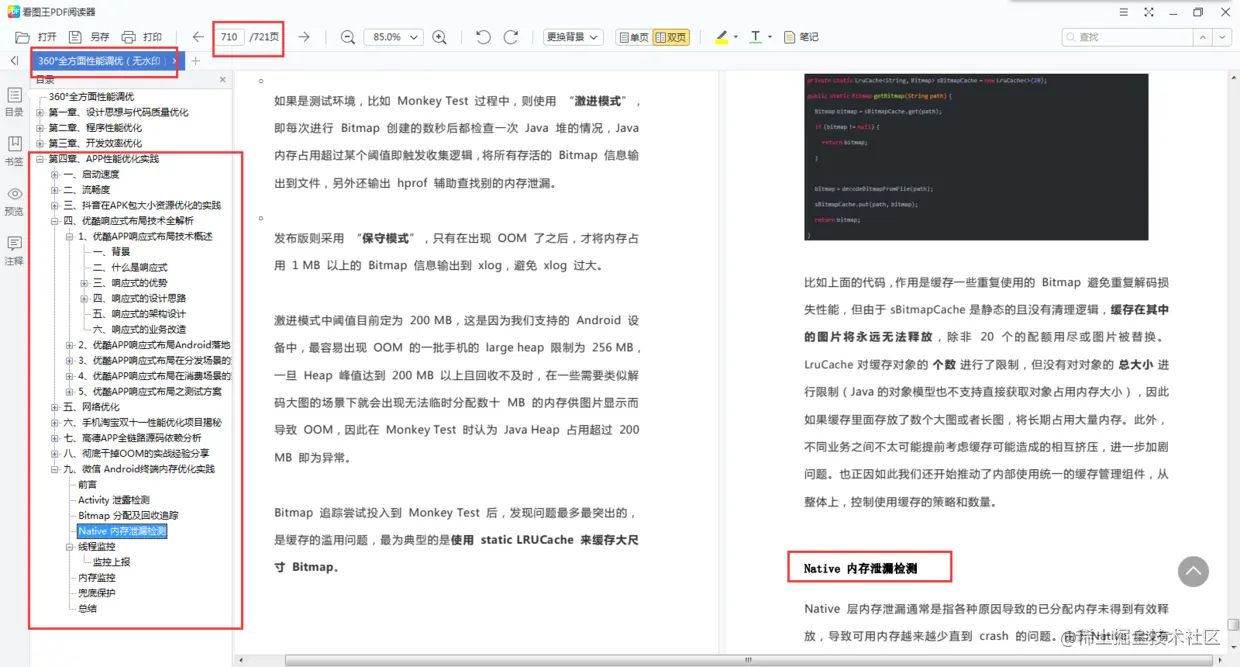Open the 笔记 notes tool
The height and width of the screenshot is (667, 1240).
(801, 37)
